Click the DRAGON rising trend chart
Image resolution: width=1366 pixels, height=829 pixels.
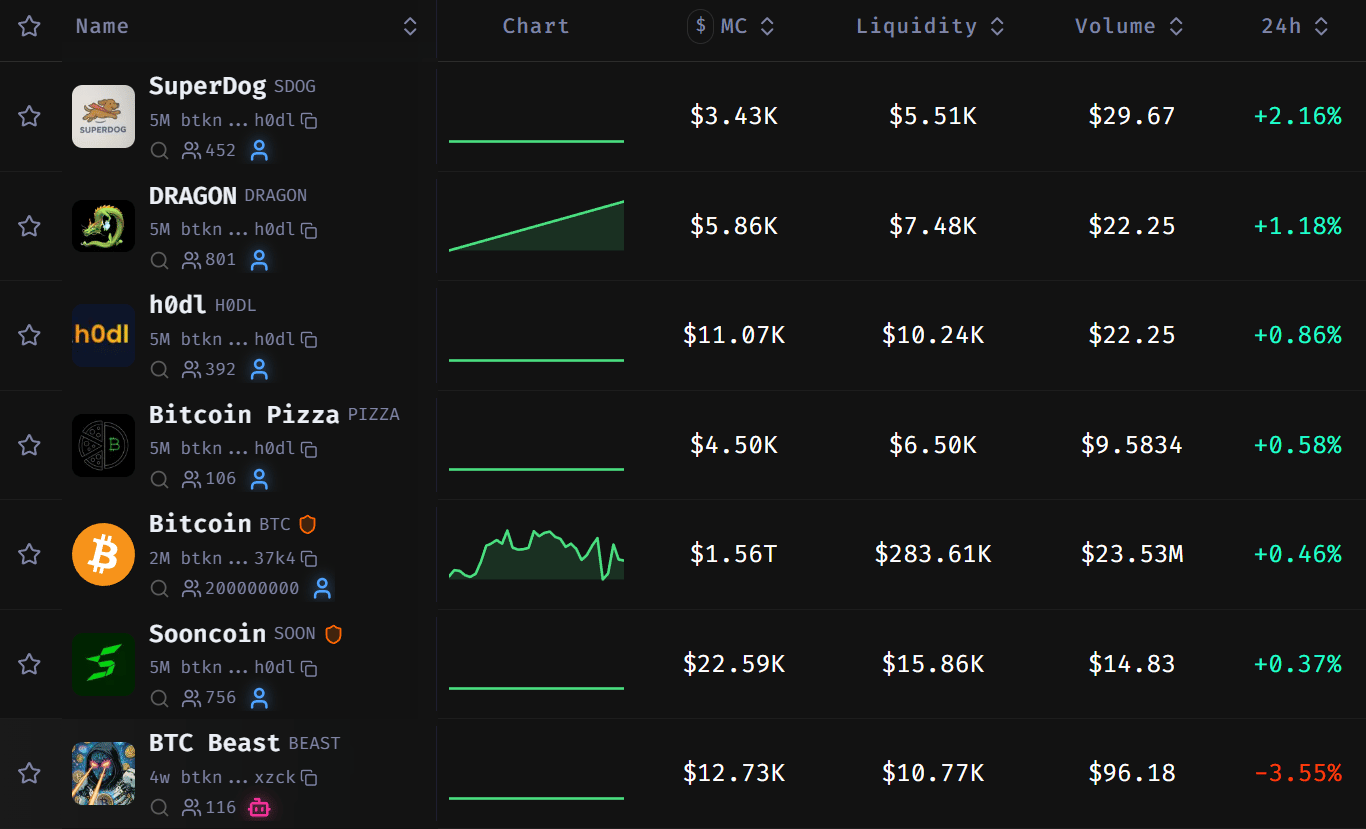pos(536,226)
